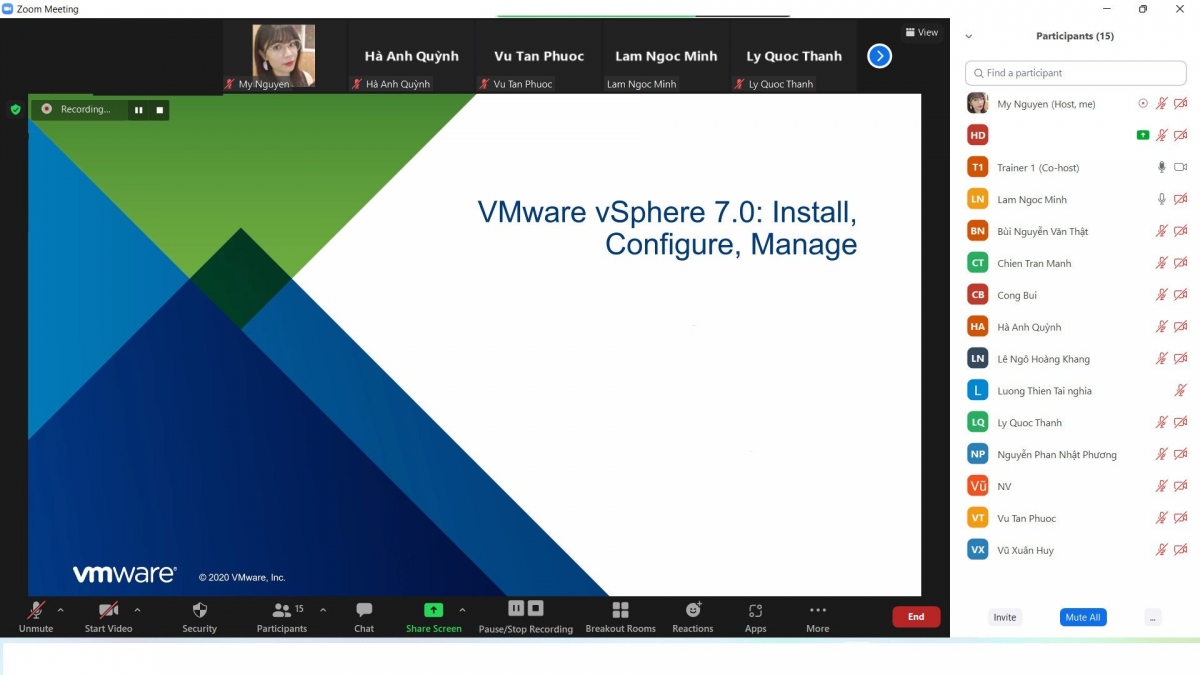
Task: Click Trainer 1's camera icon
Action: 1180,167
